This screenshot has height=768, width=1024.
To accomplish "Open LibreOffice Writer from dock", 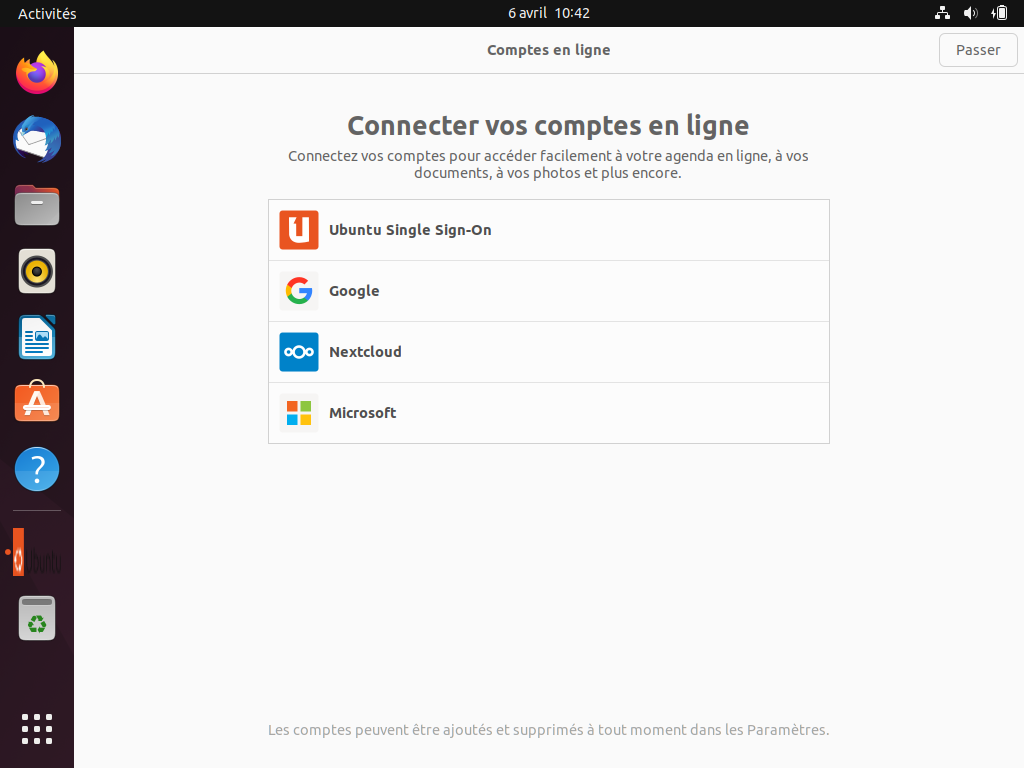I will [37, 337].
